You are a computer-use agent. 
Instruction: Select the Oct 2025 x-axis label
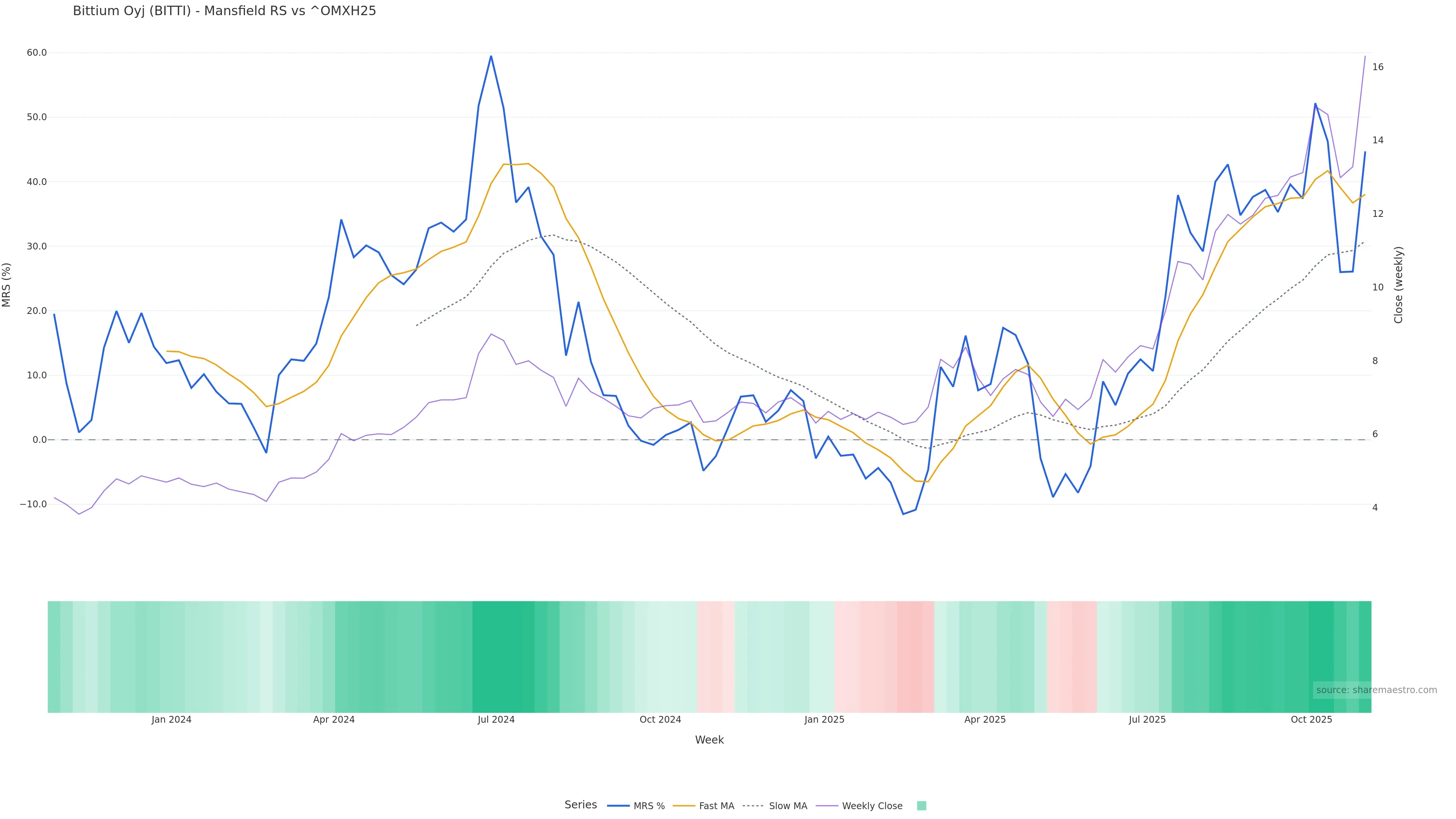point(1311,720)
